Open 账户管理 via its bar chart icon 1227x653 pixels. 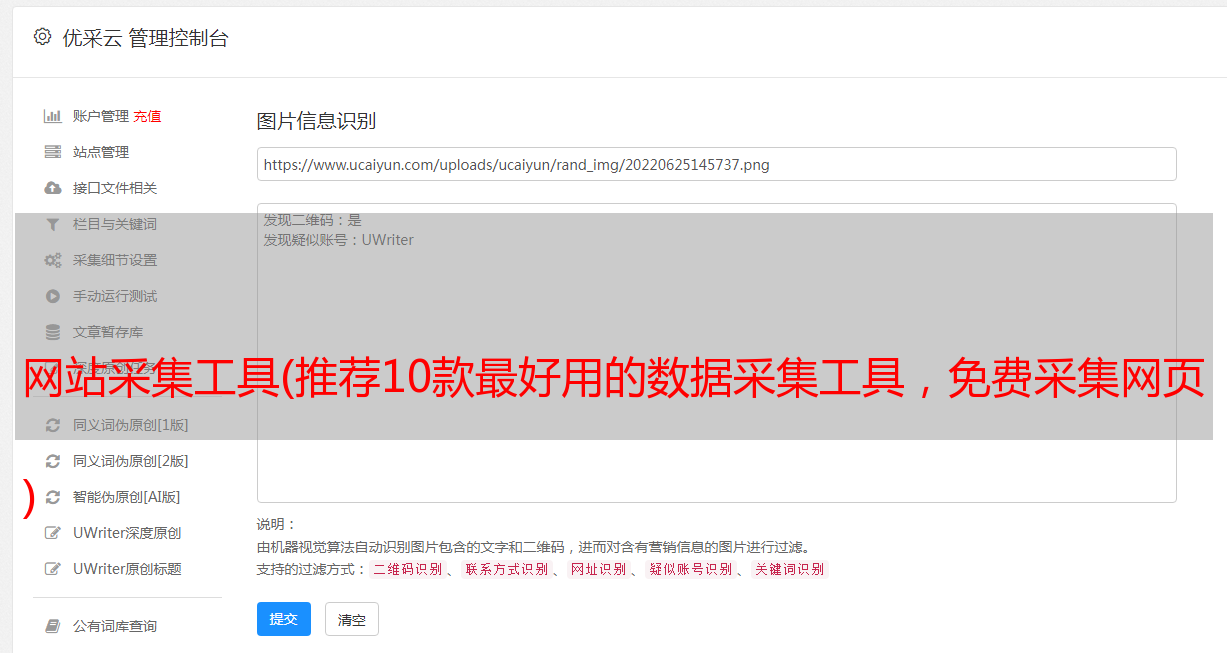pos(53,116)
